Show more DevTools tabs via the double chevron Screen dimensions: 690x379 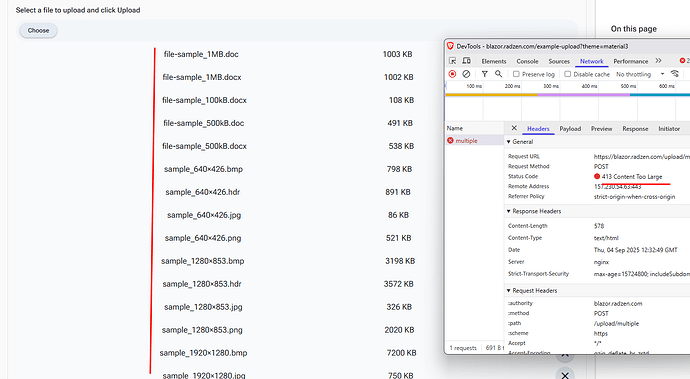(x=658, y=61)
